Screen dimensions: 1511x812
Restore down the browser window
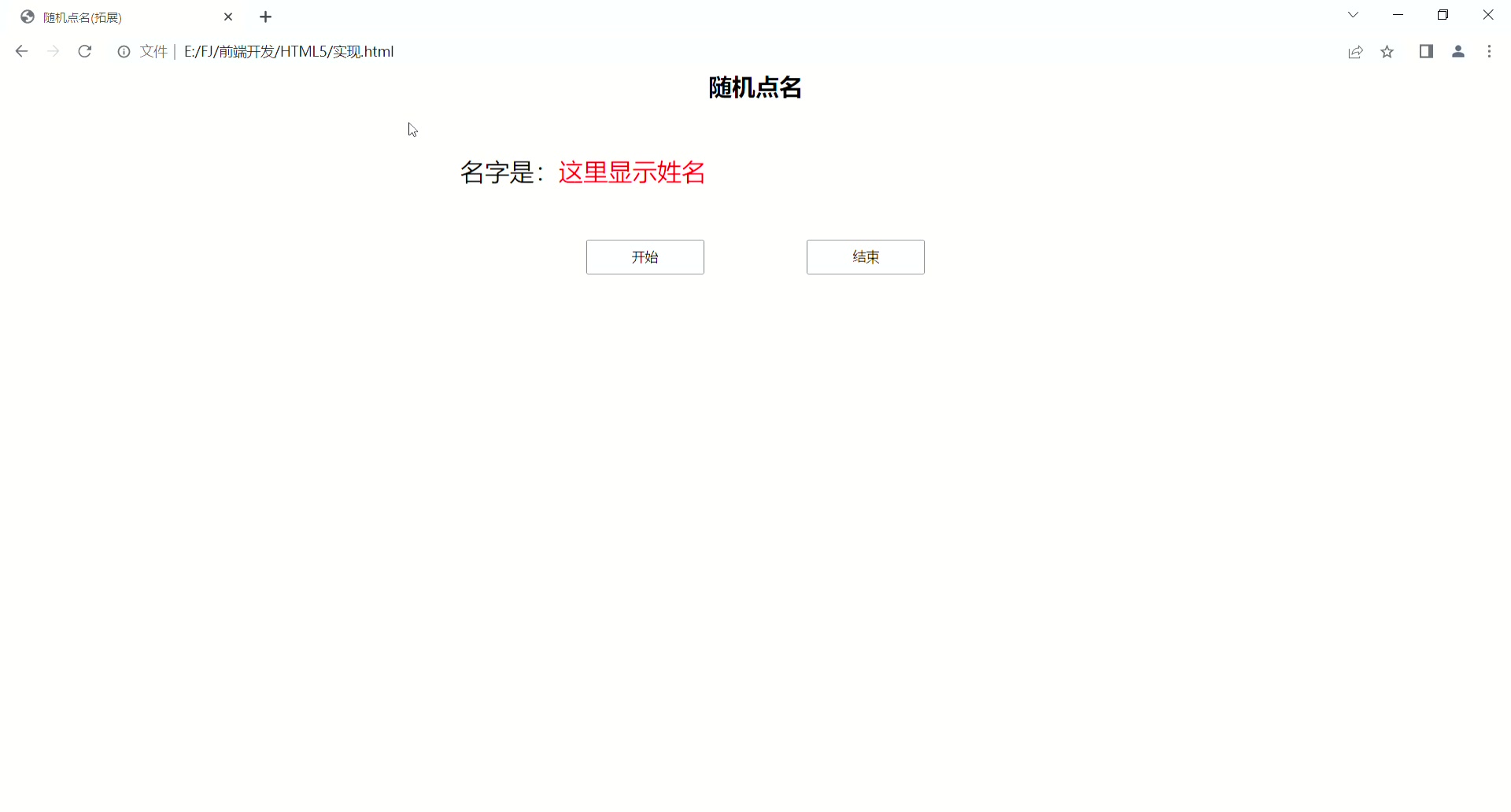[x=1443, y=15]
